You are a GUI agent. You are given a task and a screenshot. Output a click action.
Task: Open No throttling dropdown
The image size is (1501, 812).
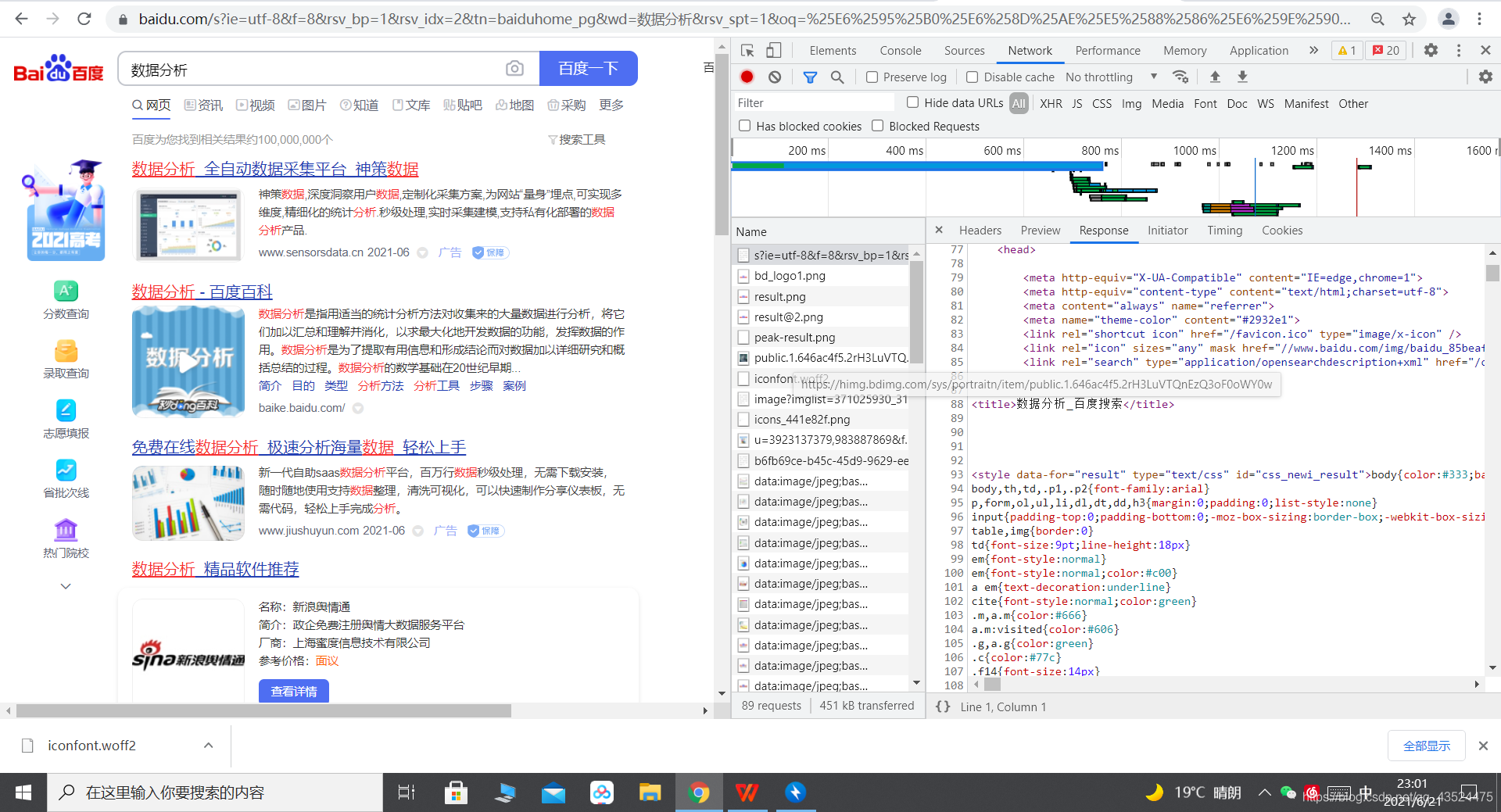coord(1111,77)
